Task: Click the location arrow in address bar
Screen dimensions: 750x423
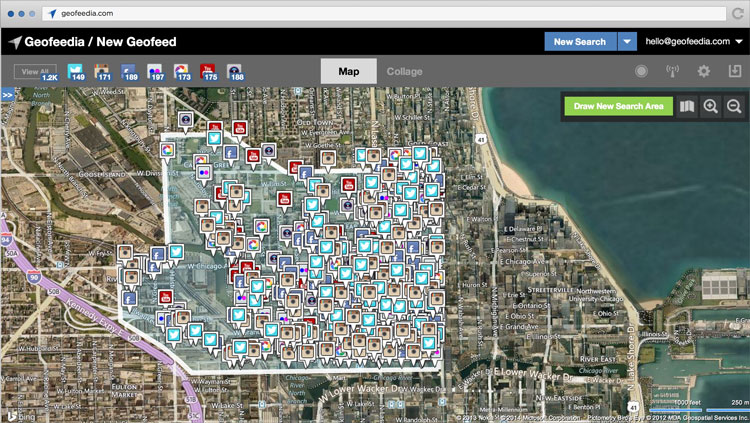Action: 52,13
